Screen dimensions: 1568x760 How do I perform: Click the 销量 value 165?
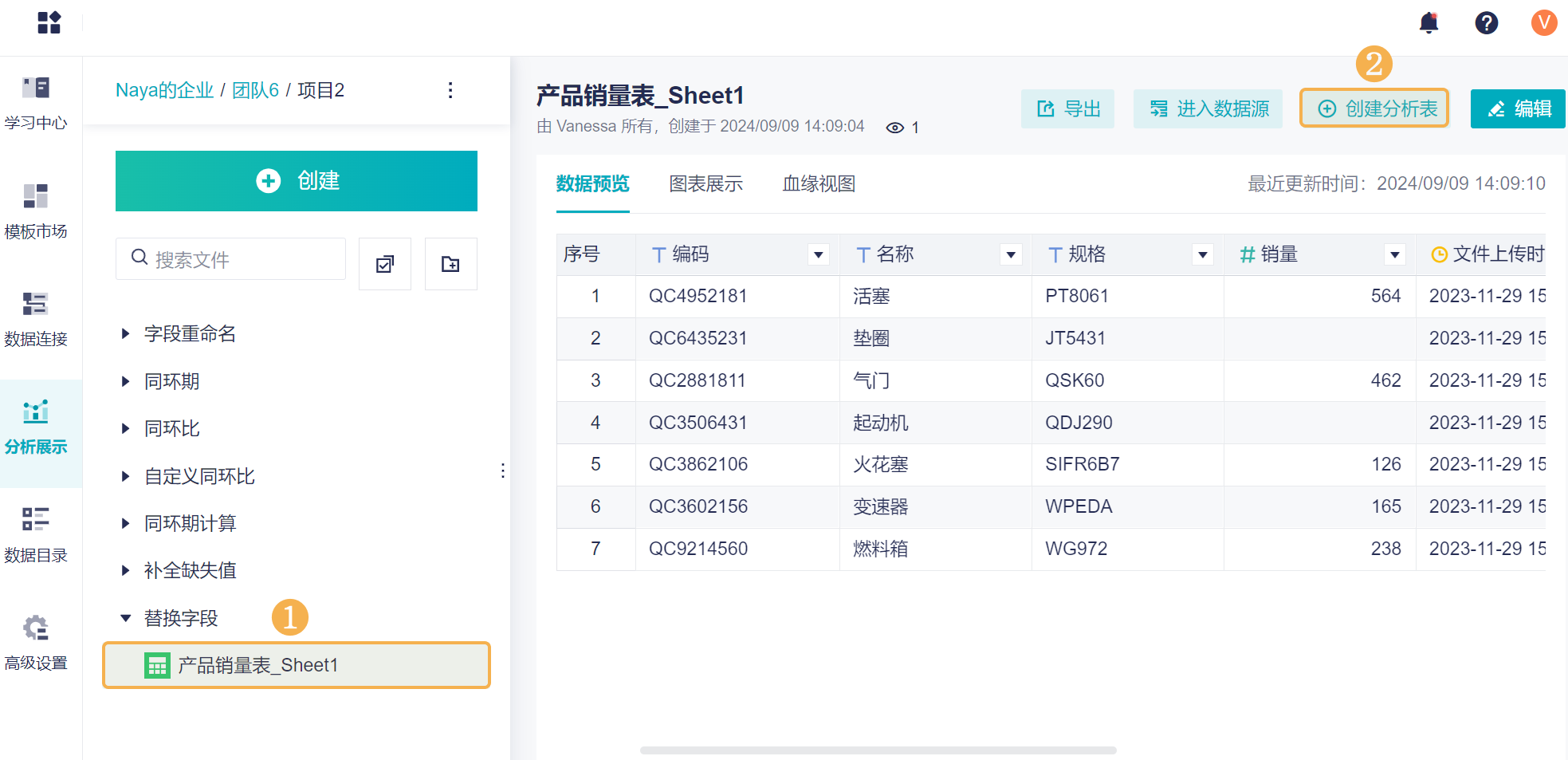pos(1385,506)
